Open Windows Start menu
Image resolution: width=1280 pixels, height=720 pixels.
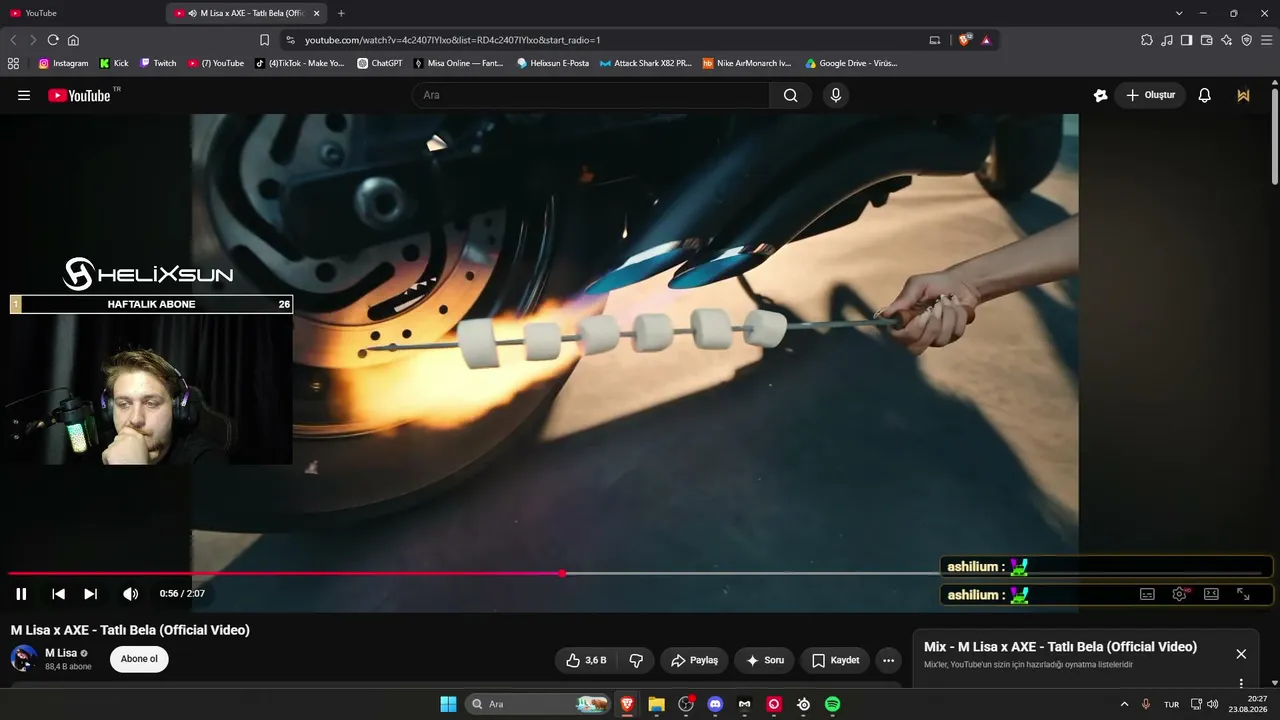tap(448, 704)
